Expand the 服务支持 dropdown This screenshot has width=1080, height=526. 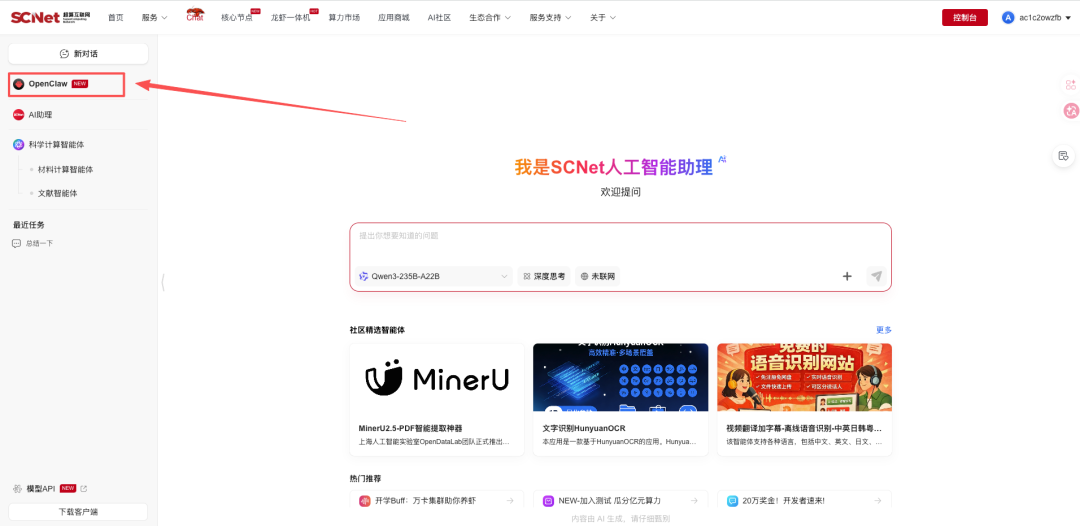(x=550, y=18)
